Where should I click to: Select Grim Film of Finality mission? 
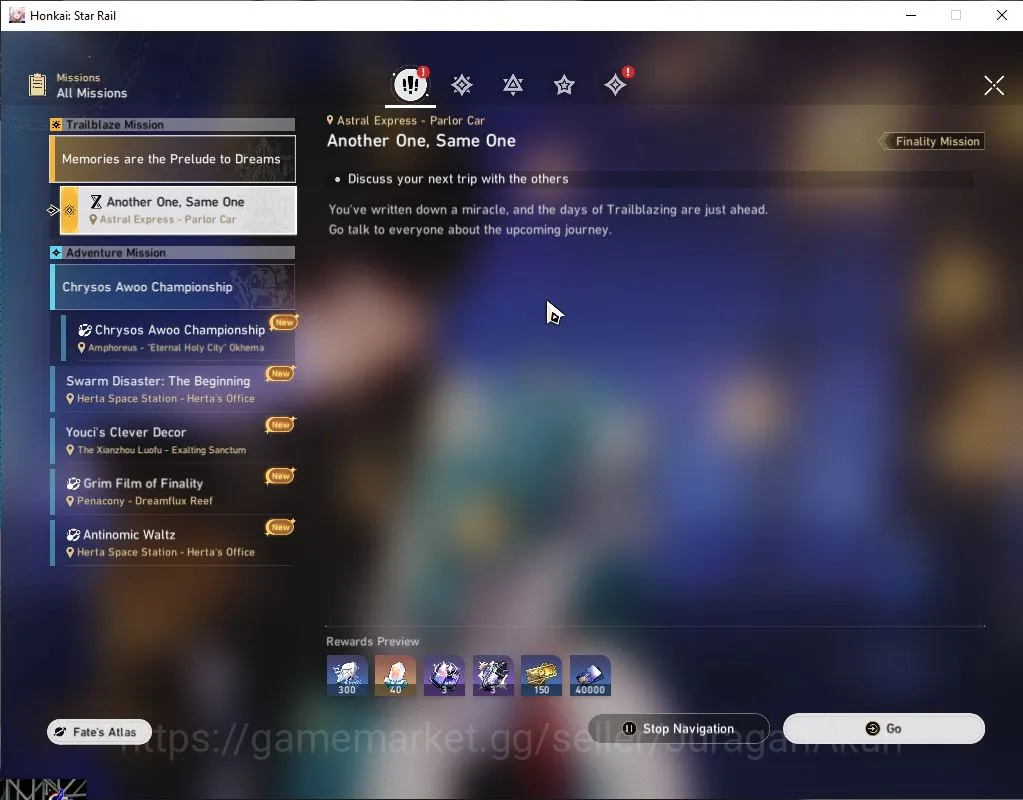[x=173, y=491]
